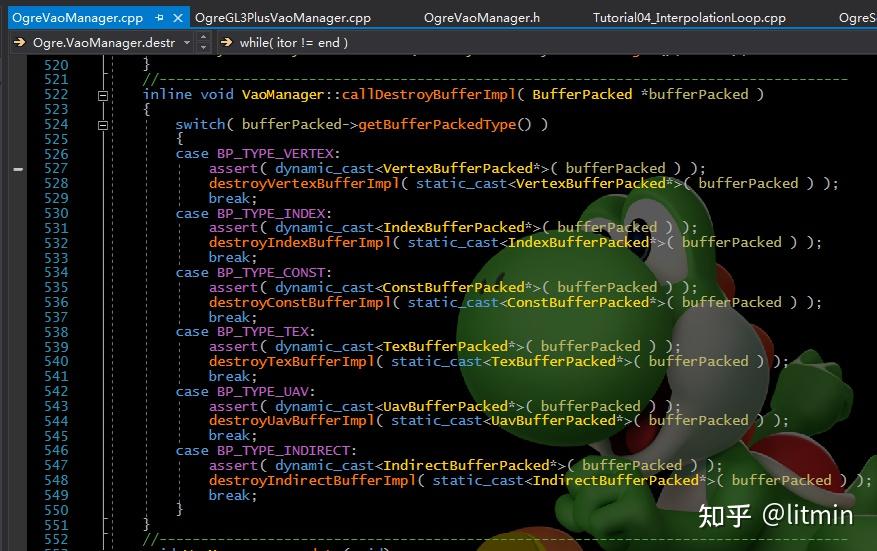The width and height of the screenshot is (877, 551).
Task: Click line number 520 in the gutter
Action: (x=56, y=65)
